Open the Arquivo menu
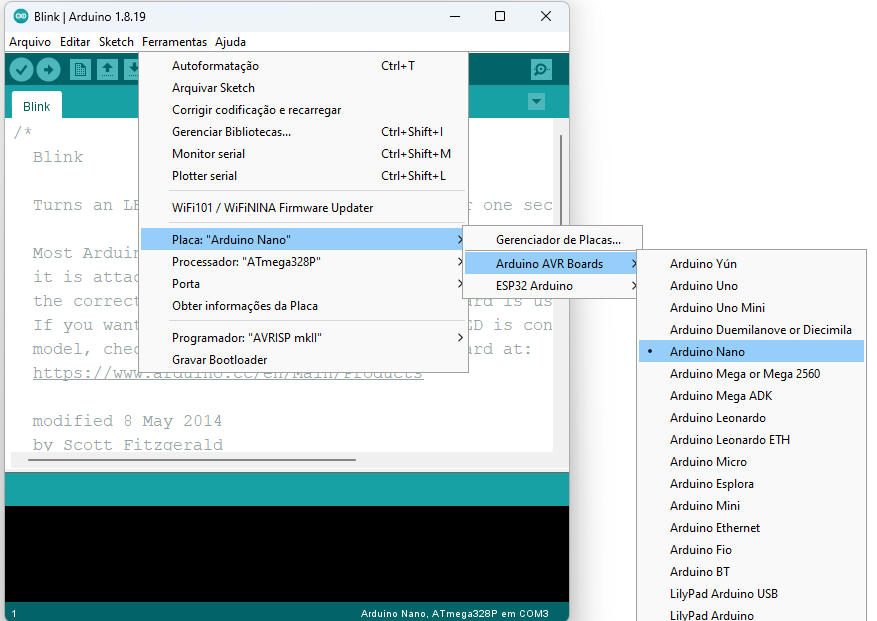The height and width of the screenshot is (621, 877). pos(30,42)
